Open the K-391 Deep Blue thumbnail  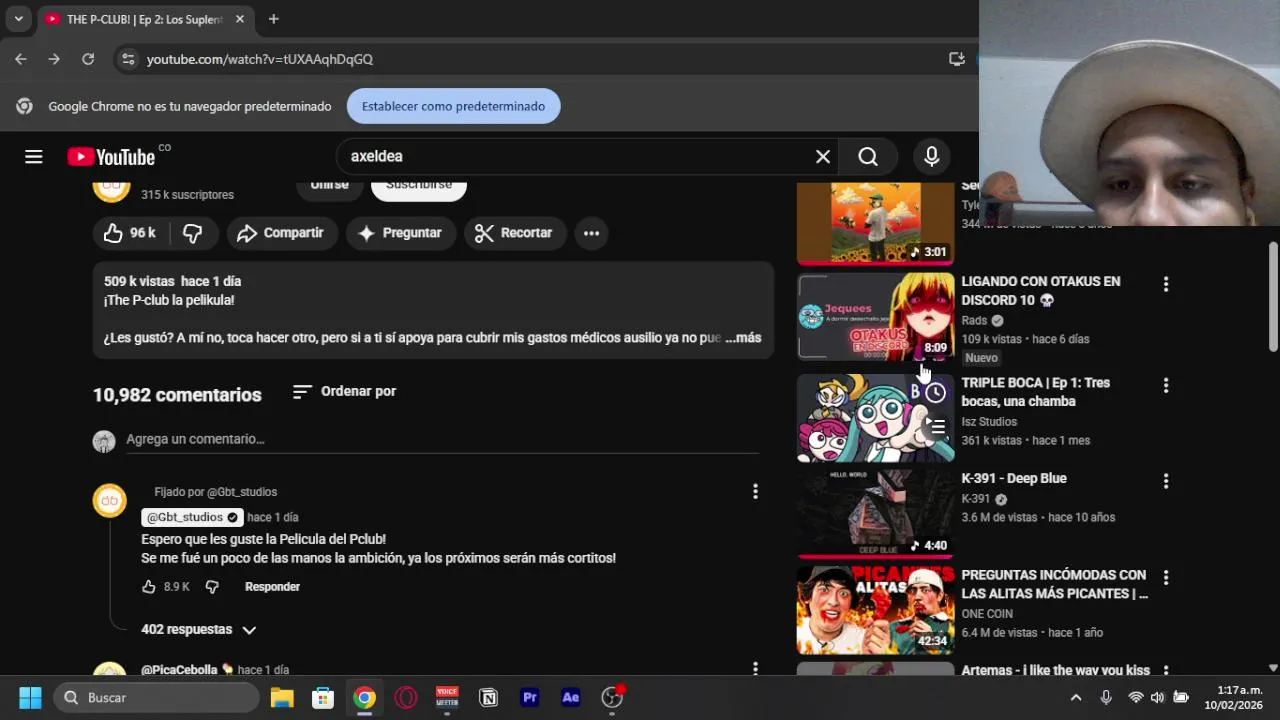[x=876, y=514]
